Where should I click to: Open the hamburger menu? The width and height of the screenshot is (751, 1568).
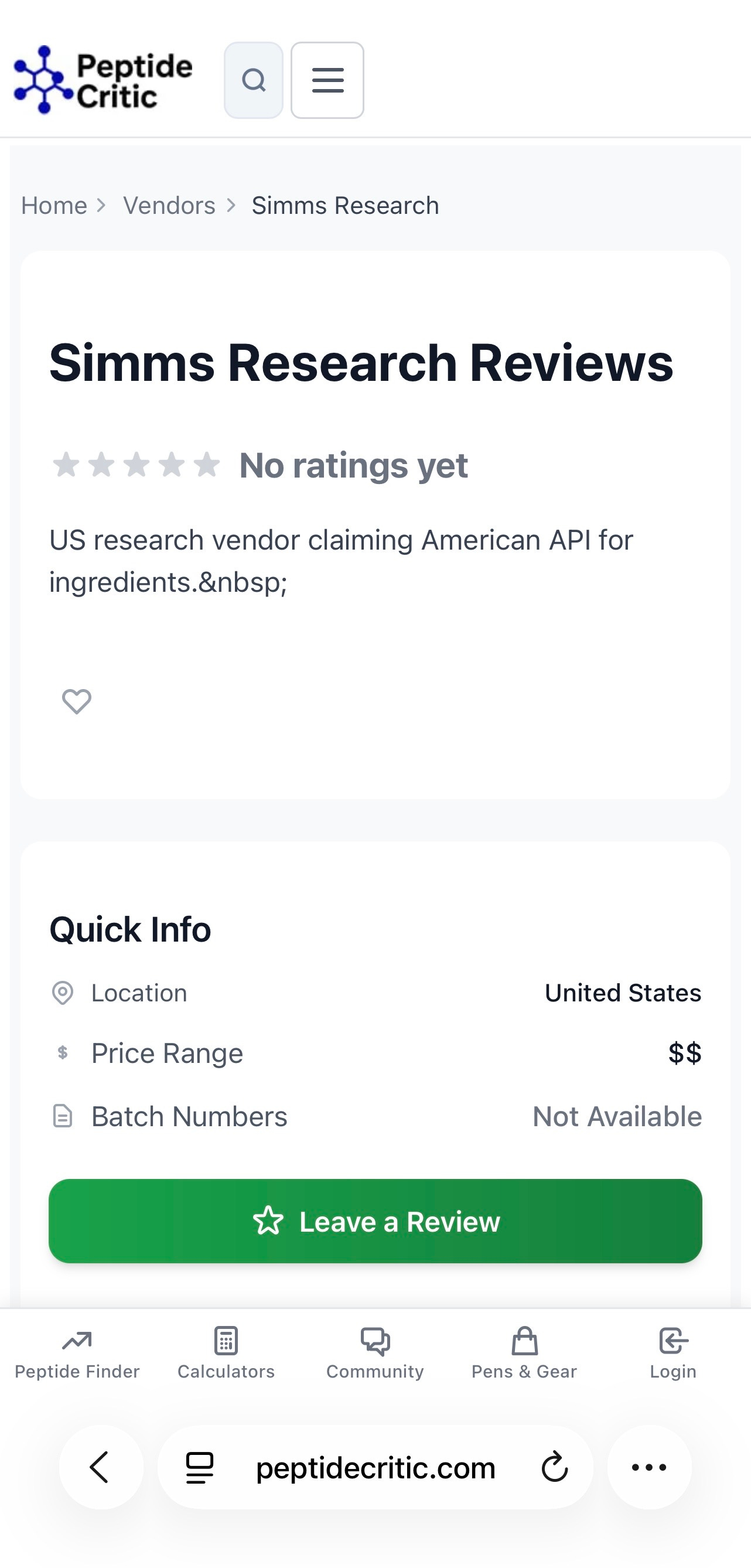point(327,80)
